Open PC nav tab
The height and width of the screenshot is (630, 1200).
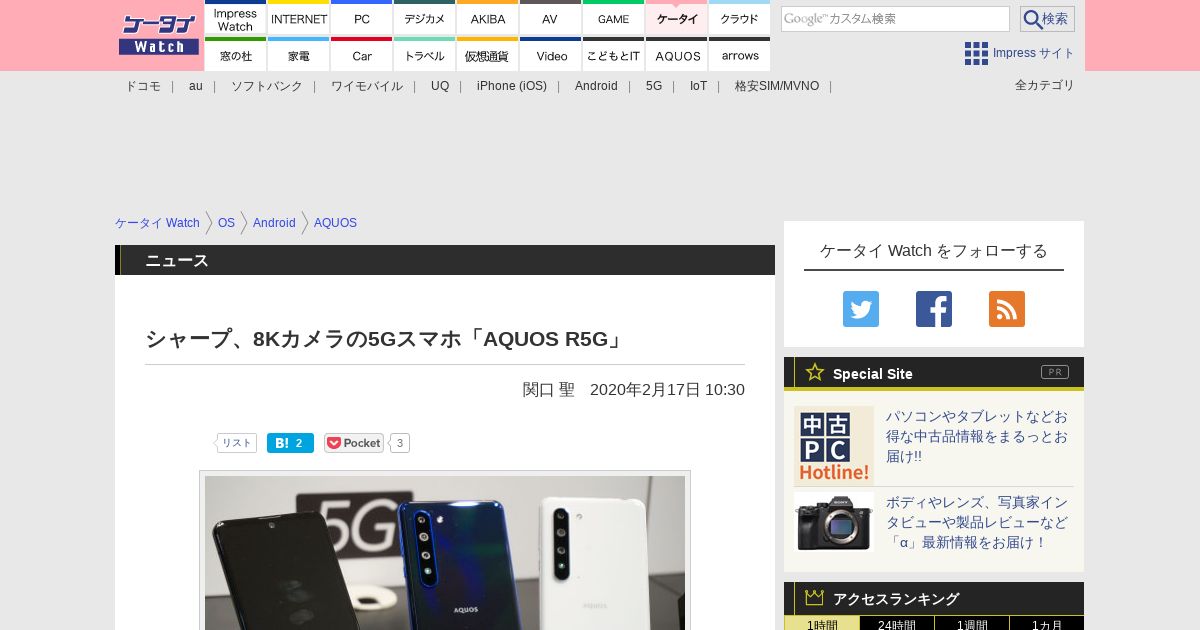[x=362, y=18]
